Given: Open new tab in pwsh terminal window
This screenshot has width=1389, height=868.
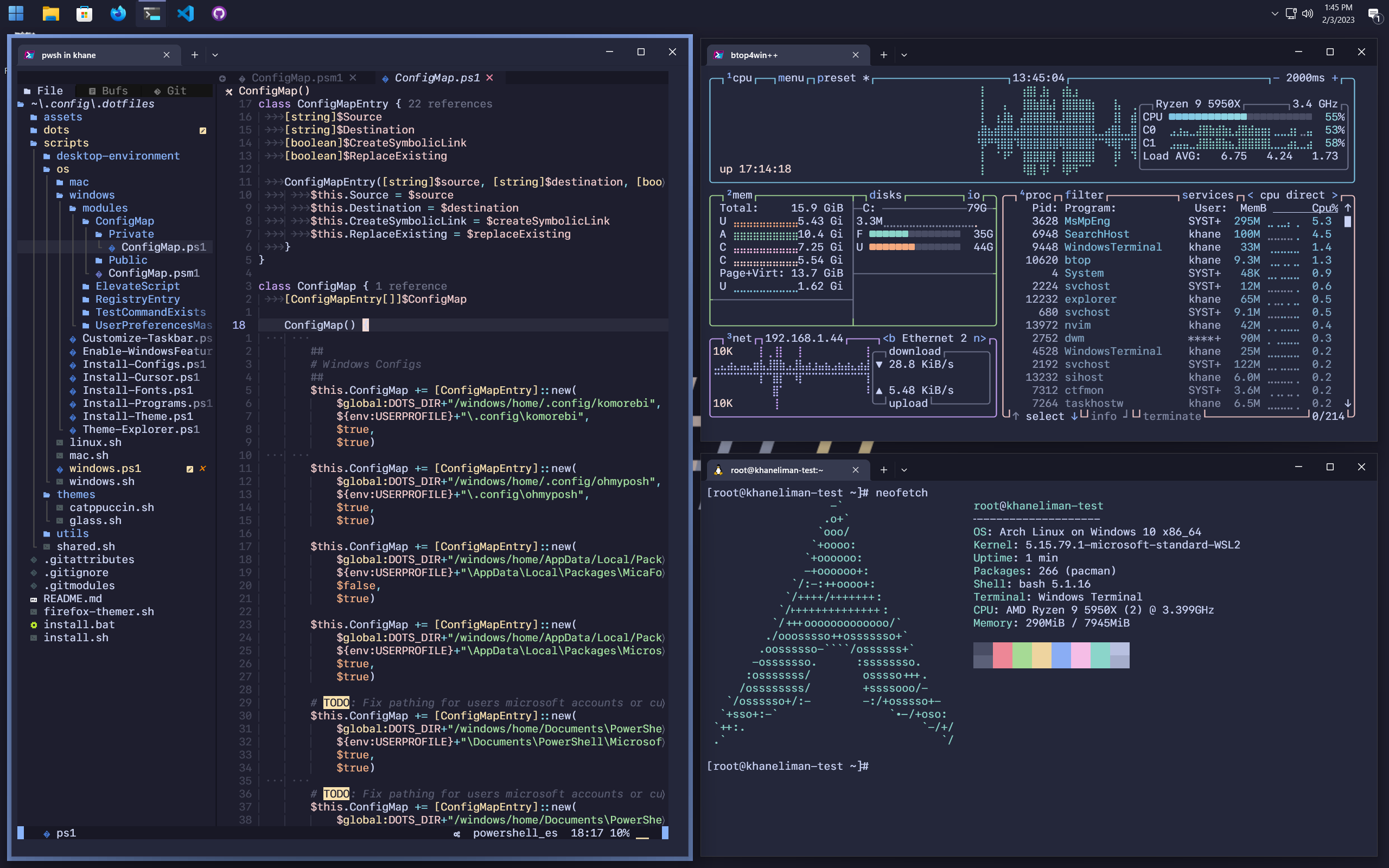Looking at the screenshot, I should coord(195,55).
